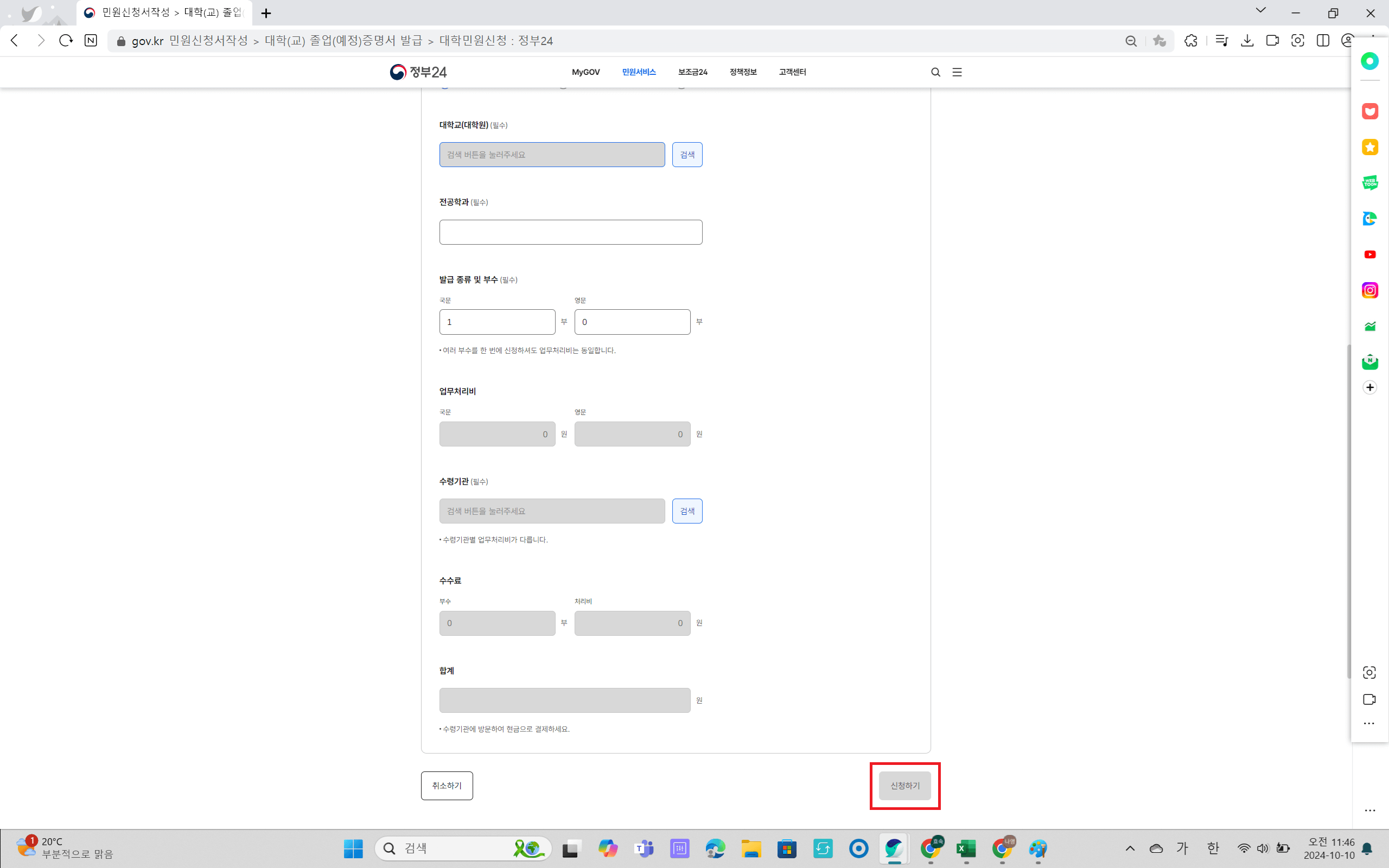Screen dimensions: 1389x868
Task: Bookmark this page with the star icon
Action: coord(1160,40)
